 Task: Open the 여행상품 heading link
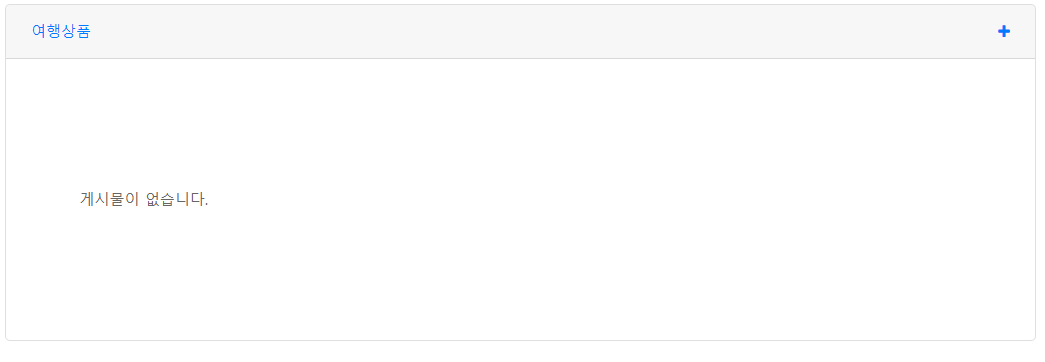61,31
